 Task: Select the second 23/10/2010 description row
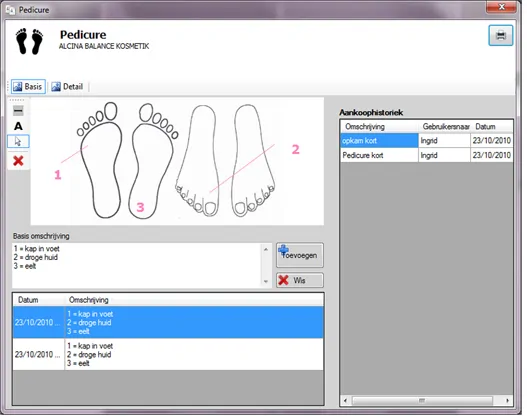(168, 355)
